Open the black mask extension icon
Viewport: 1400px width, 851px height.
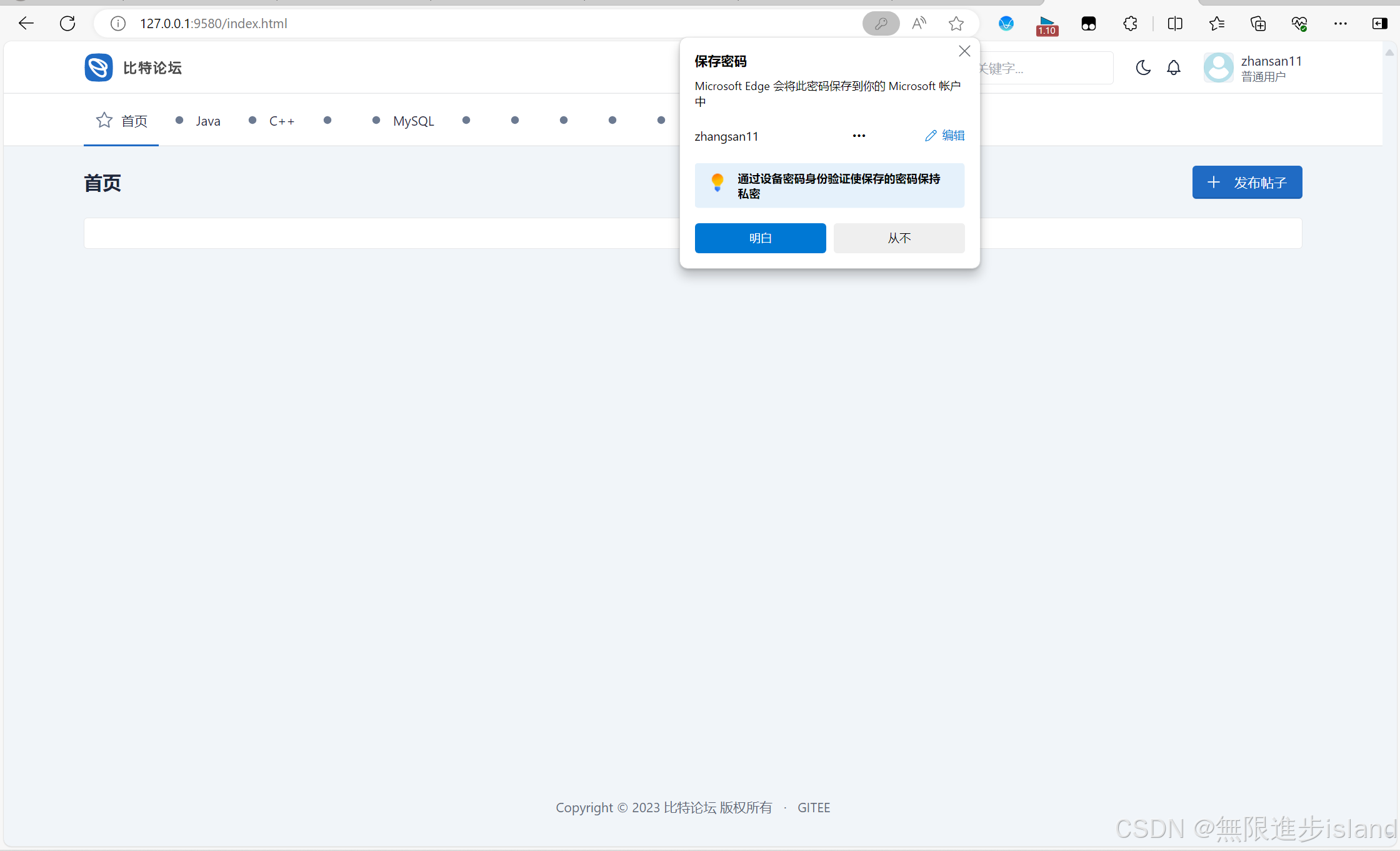click(1089, 24)
